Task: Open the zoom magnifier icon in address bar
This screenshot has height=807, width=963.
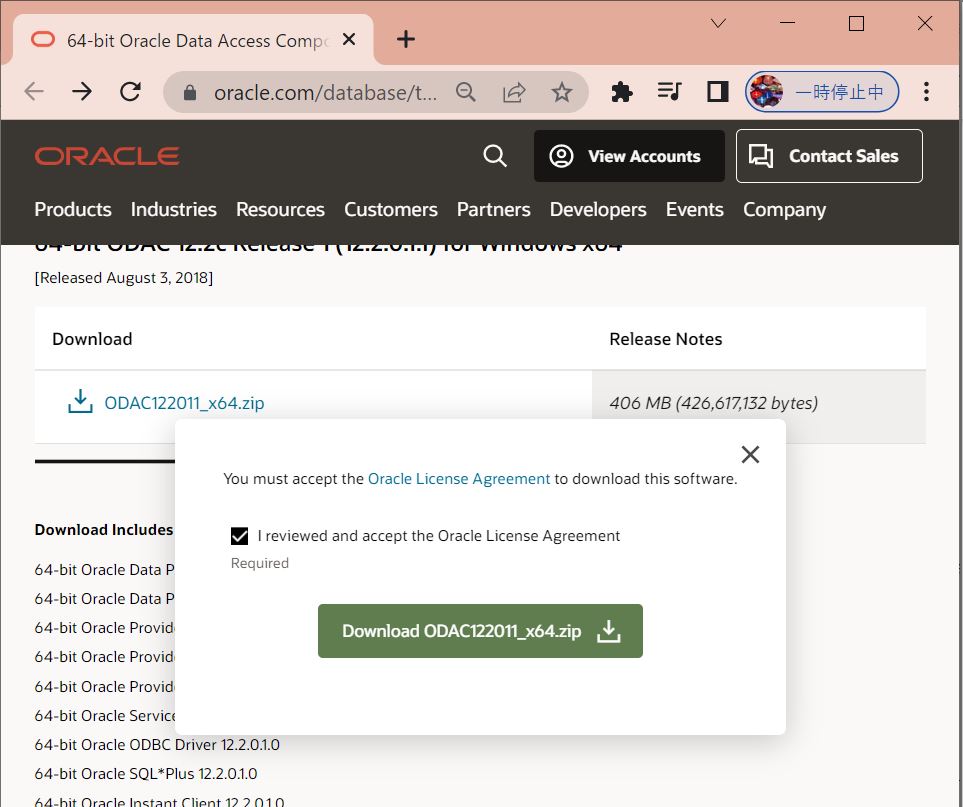Action: [466, 92]
